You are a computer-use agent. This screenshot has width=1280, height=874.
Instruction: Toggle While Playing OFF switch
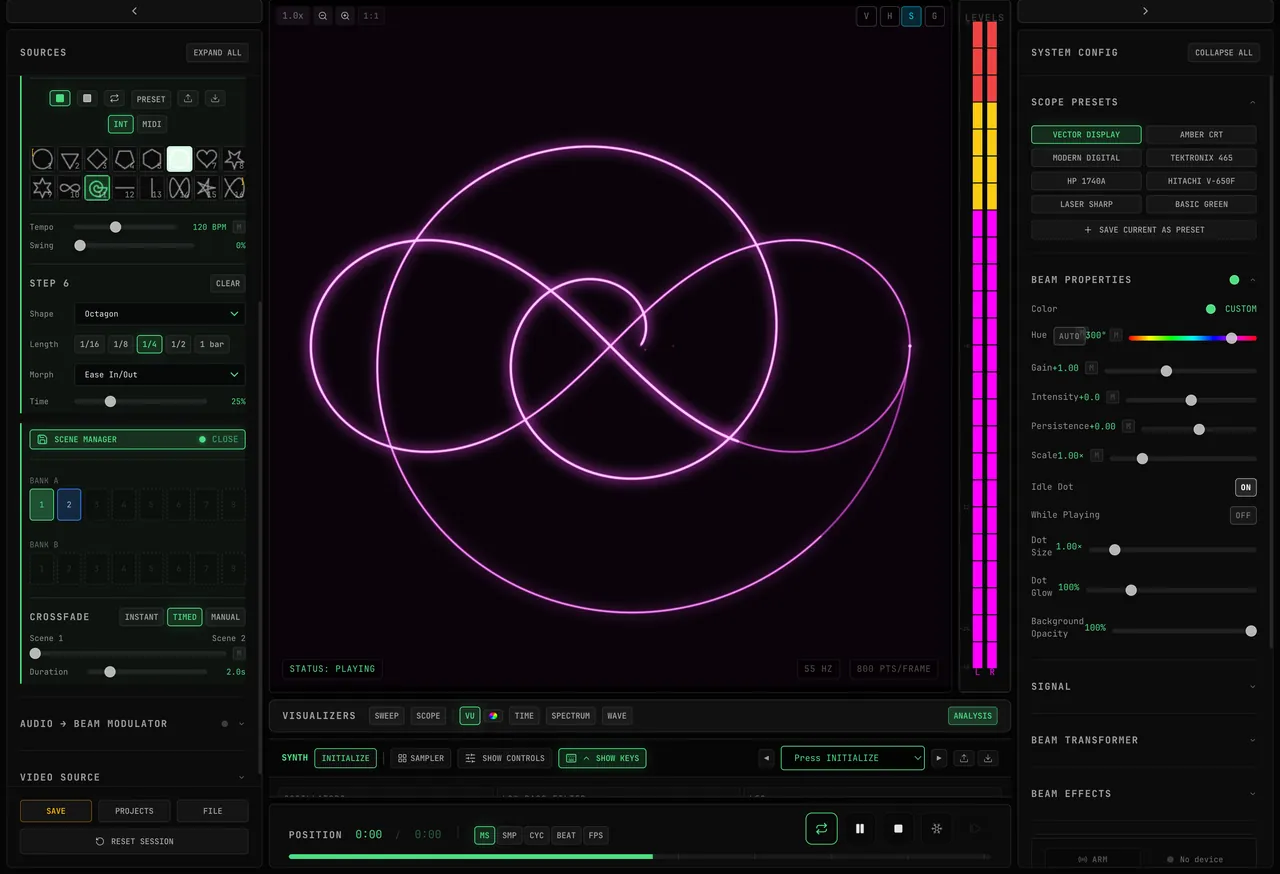pyautogui.click(x=1243, y=515)
